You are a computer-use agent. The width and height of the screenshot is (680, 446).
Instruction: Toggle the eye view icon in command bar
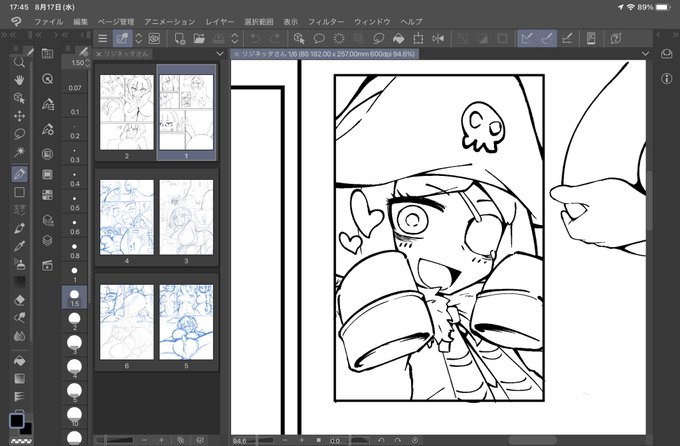[154, 39]
